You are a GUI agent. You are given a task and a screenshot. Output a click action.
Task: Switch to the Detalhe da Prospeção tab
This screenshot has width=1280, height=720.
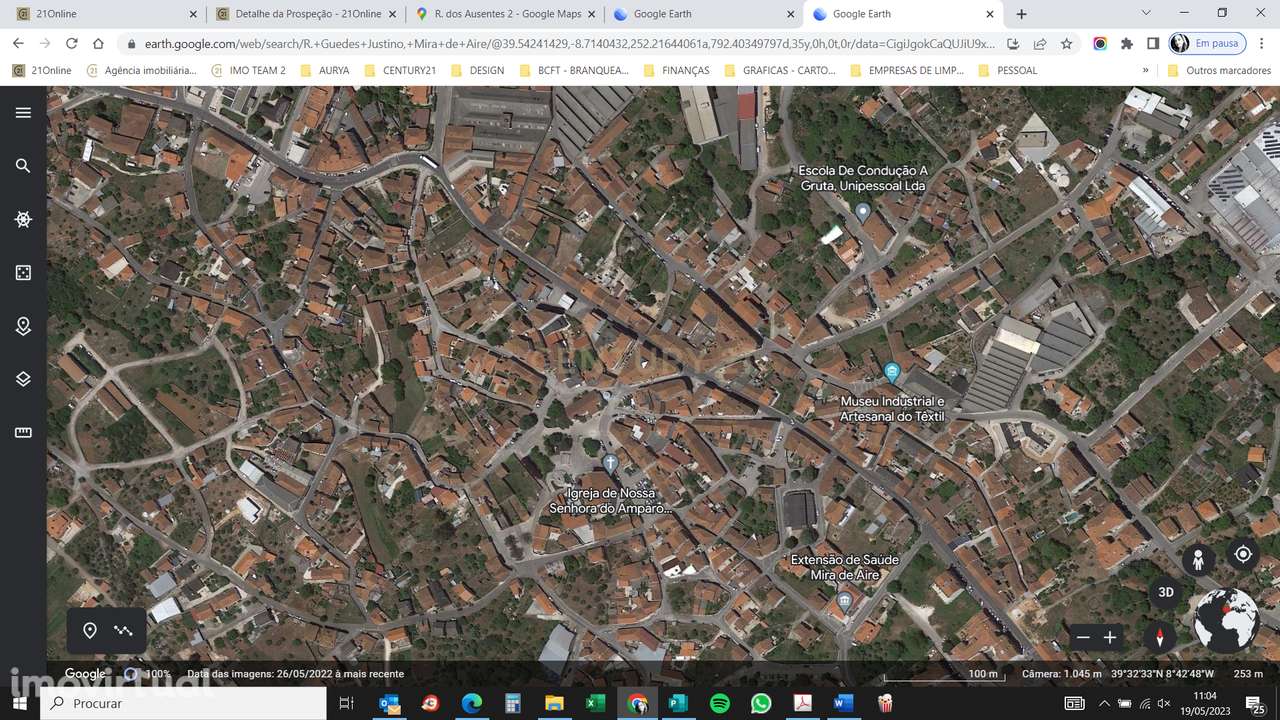305,15
